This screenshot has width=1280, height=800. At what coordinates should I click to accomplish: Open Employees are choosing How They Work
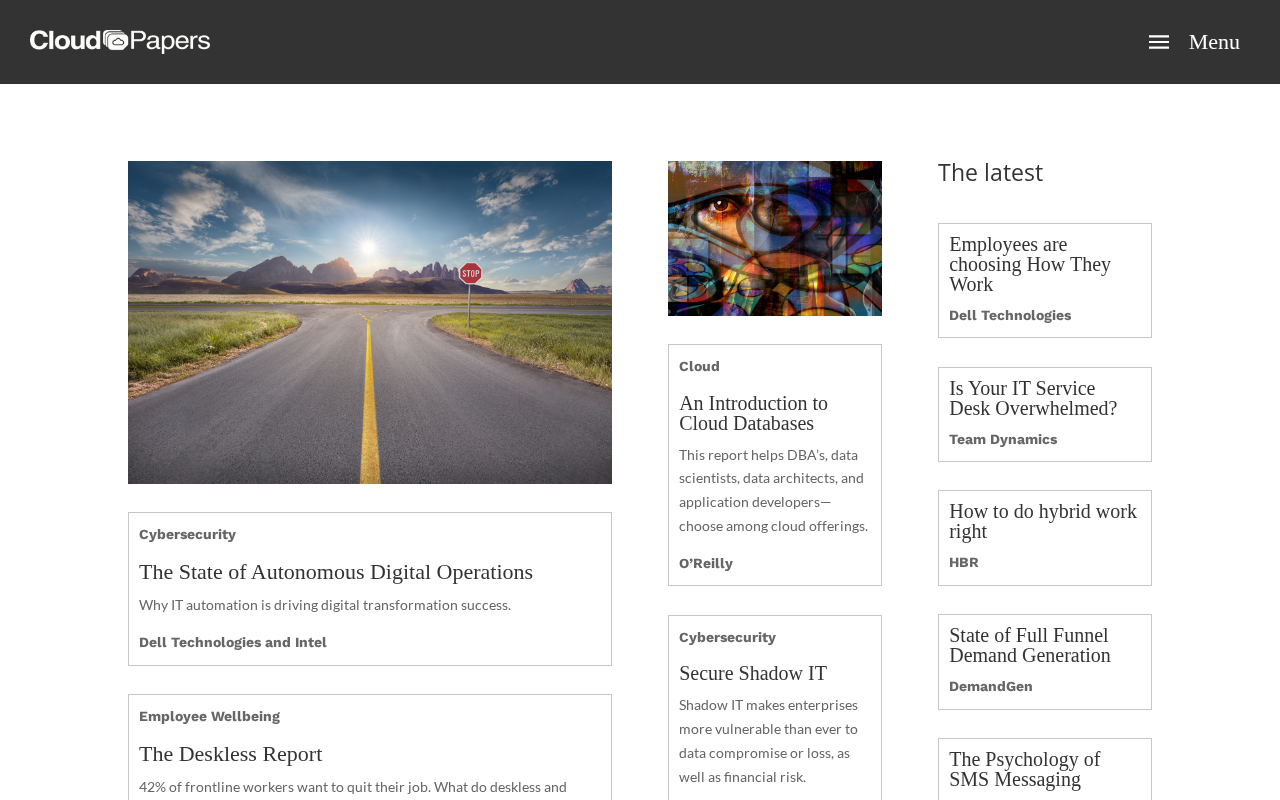click(x=1030, y=264)
